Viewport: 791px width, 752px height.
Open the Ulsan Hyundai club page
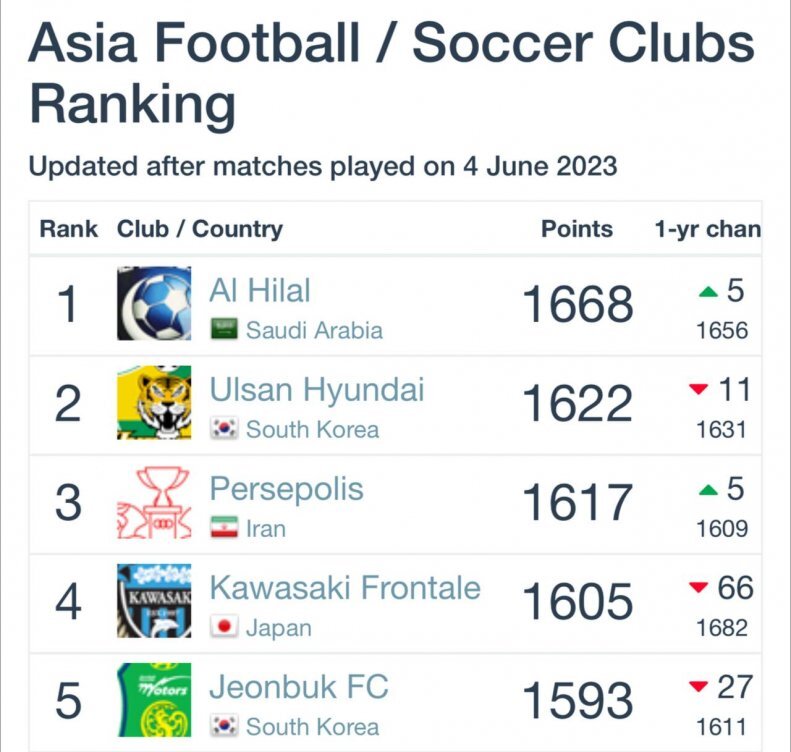[x=317, y=390]
